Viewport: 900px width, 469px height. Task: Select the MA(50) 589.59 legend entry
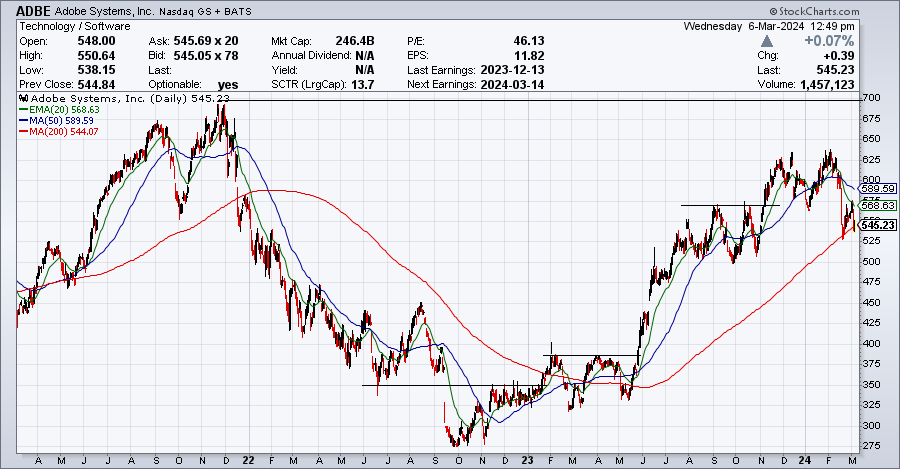click(56, 121)
